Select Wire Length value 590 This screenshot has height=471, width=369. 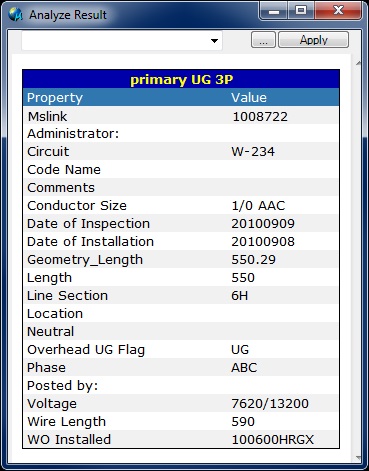[x=243, y=422]
